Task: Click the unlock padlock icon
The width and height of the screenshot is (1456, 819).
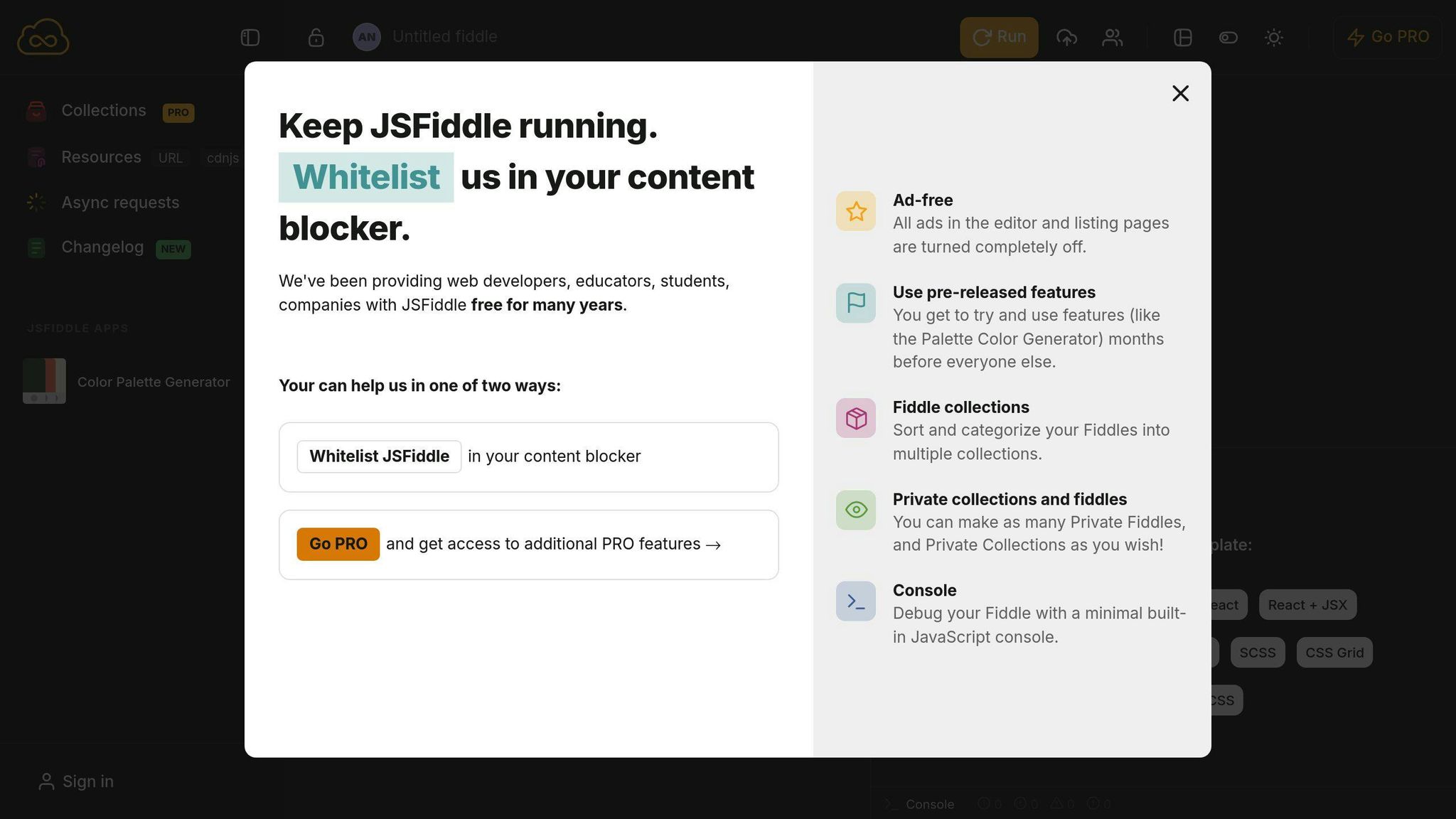Action: [x=316, y=37]
